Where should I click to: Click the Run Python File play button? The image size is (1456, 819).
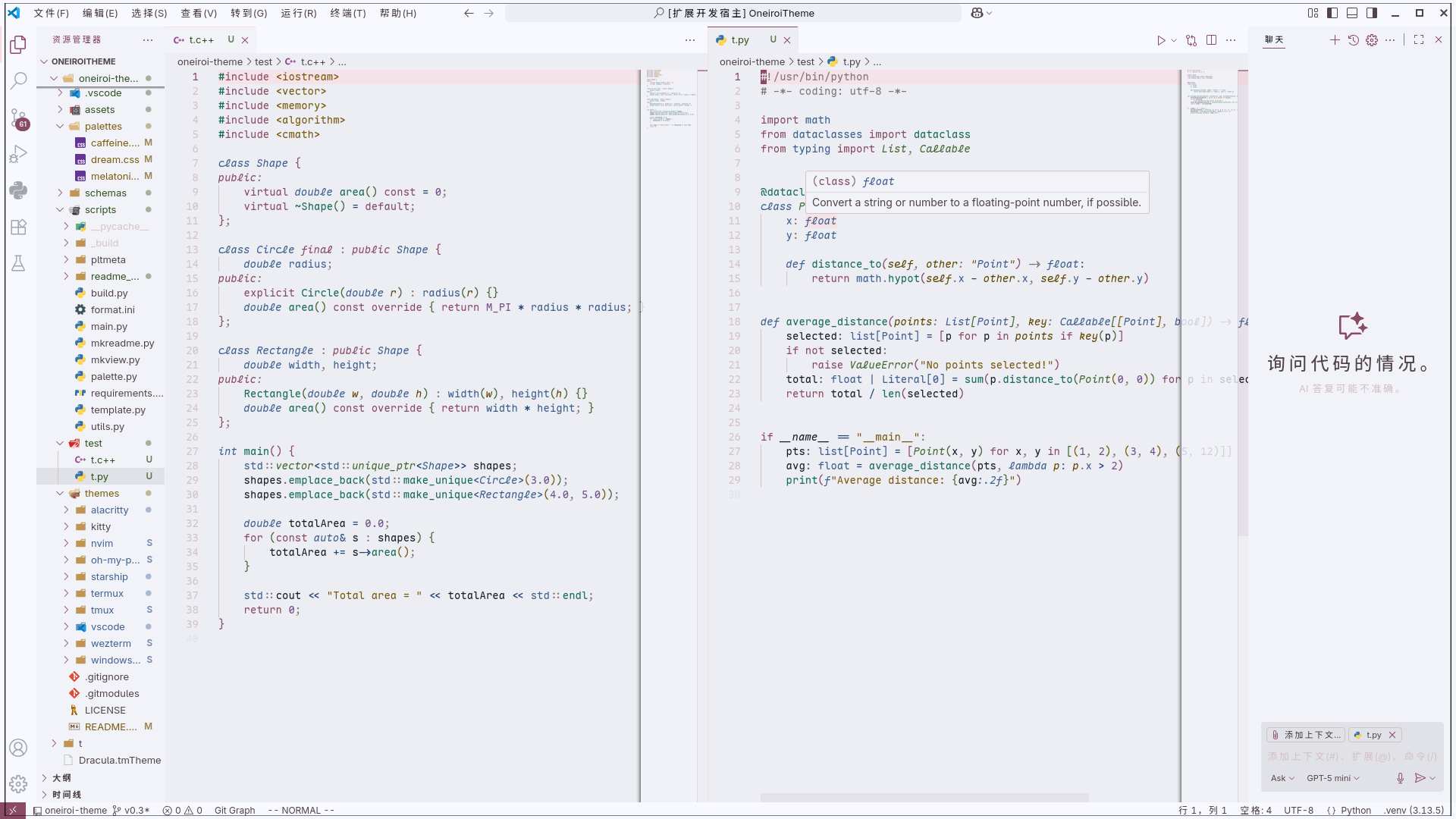[x=1160, y=40]
